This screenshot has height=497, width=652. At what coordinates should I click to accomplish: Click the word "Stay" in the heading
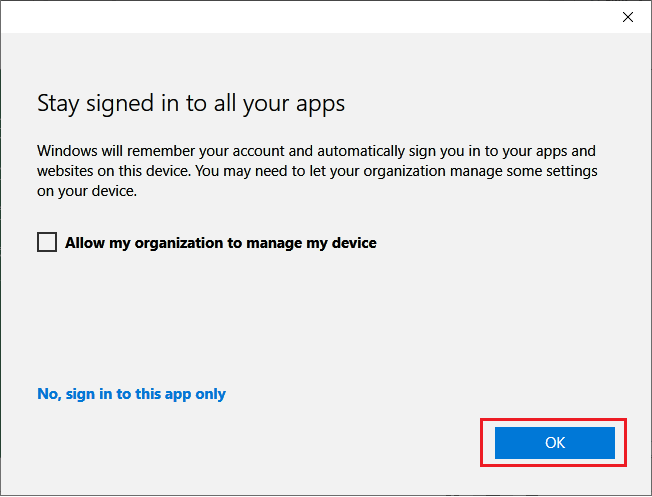(57, 103)
